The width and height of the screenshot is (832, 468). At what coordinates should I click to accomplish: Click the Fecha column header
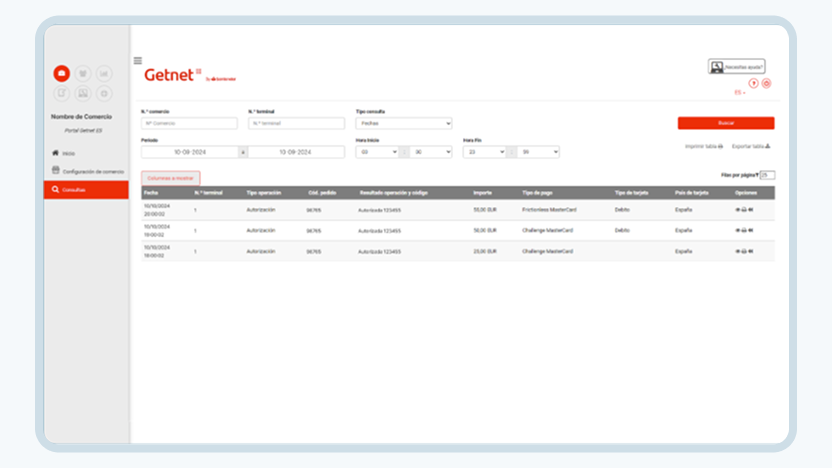[x=151, y=193]
